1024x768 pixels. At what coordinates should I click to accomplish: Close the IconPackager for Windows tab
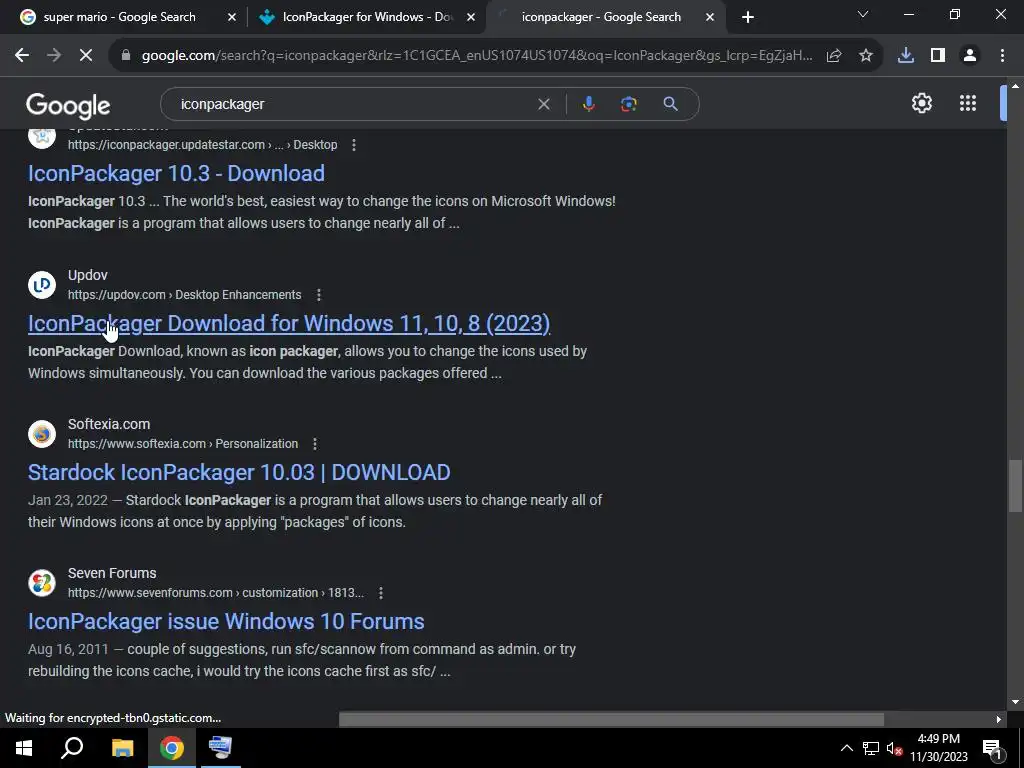pos(471,17)
